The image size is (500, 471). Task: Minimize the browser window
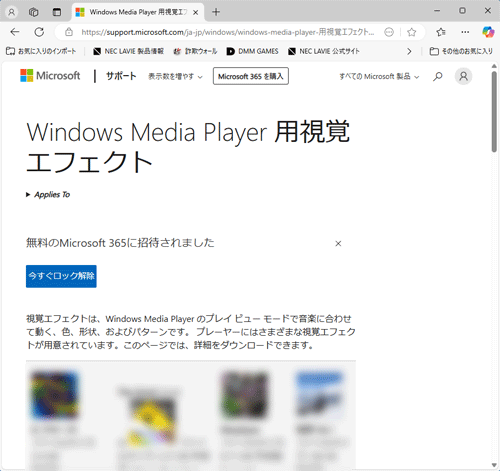pyautogui.click(x=437, y=11)
